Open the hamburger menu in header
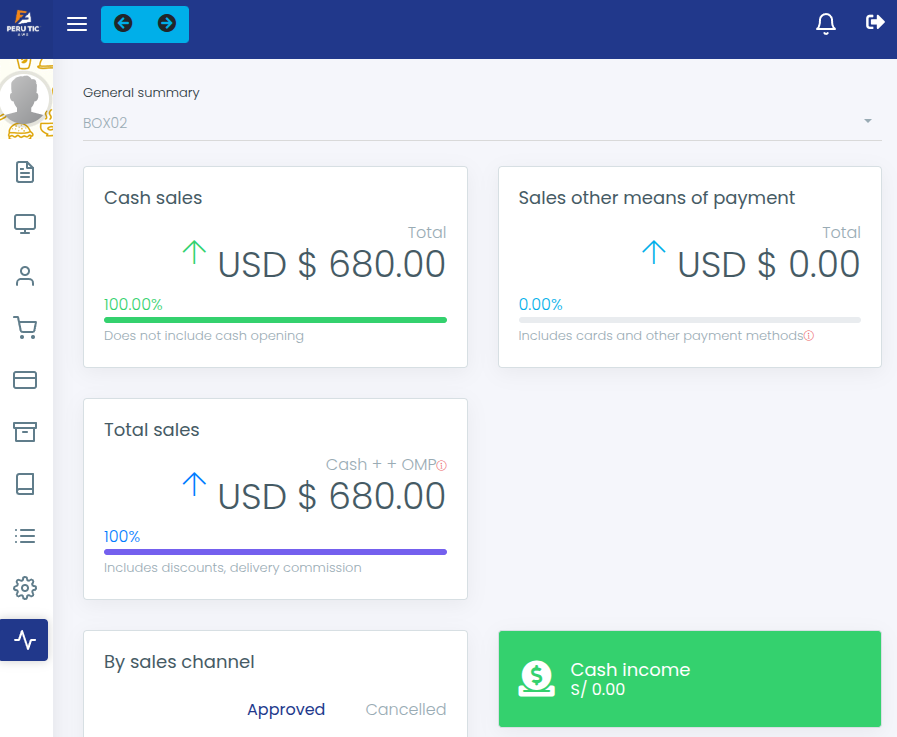This screenshot has width=897, height=737. tap(77, 24)
